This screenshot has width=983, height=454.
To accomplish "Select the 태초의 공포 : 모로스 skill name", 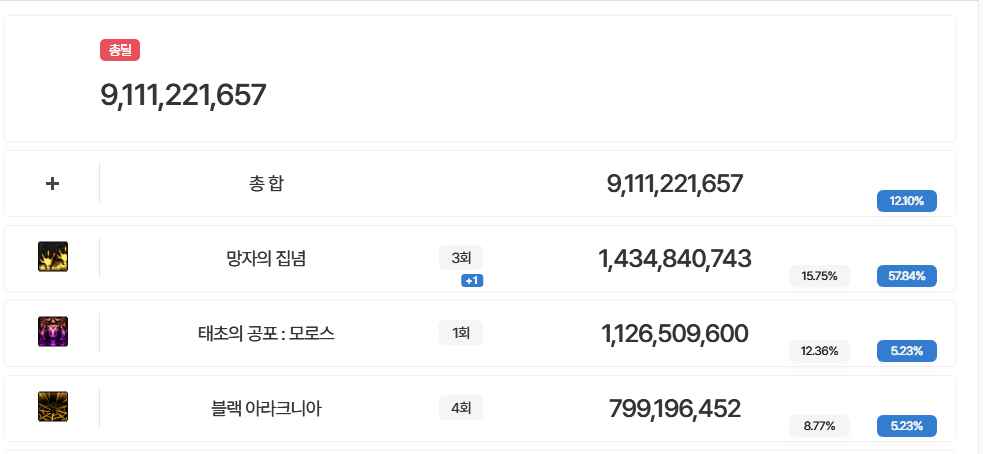I will coord(266,334).
